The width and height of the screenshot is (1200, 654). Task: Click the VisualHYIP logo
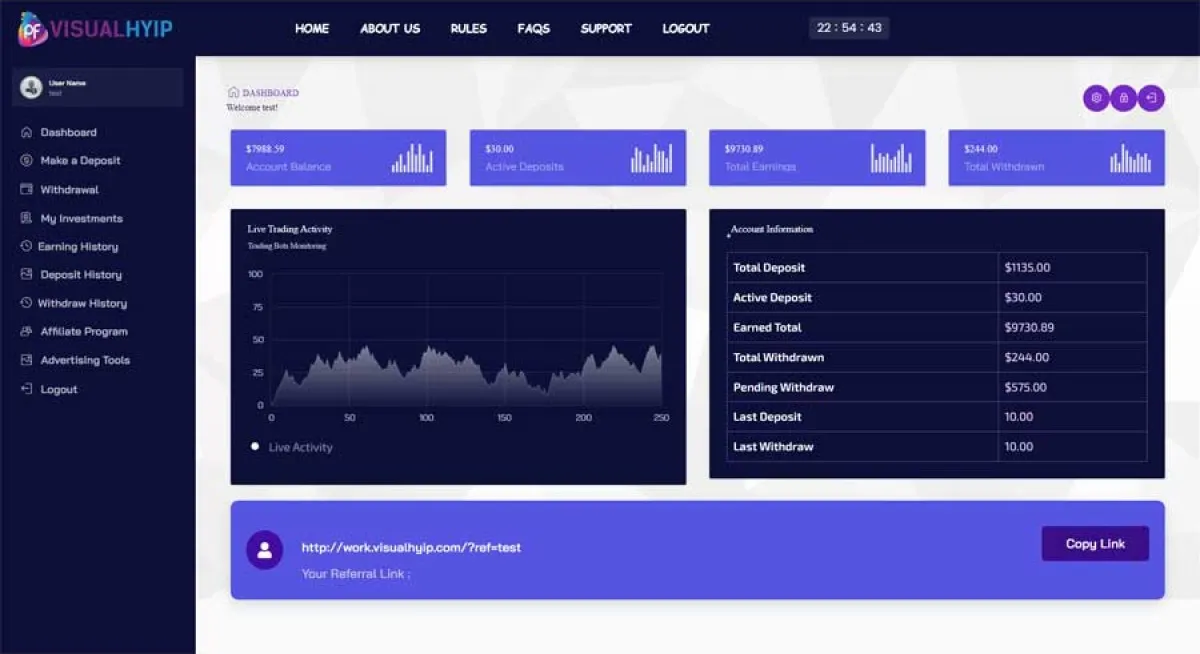tap(95, 29)
